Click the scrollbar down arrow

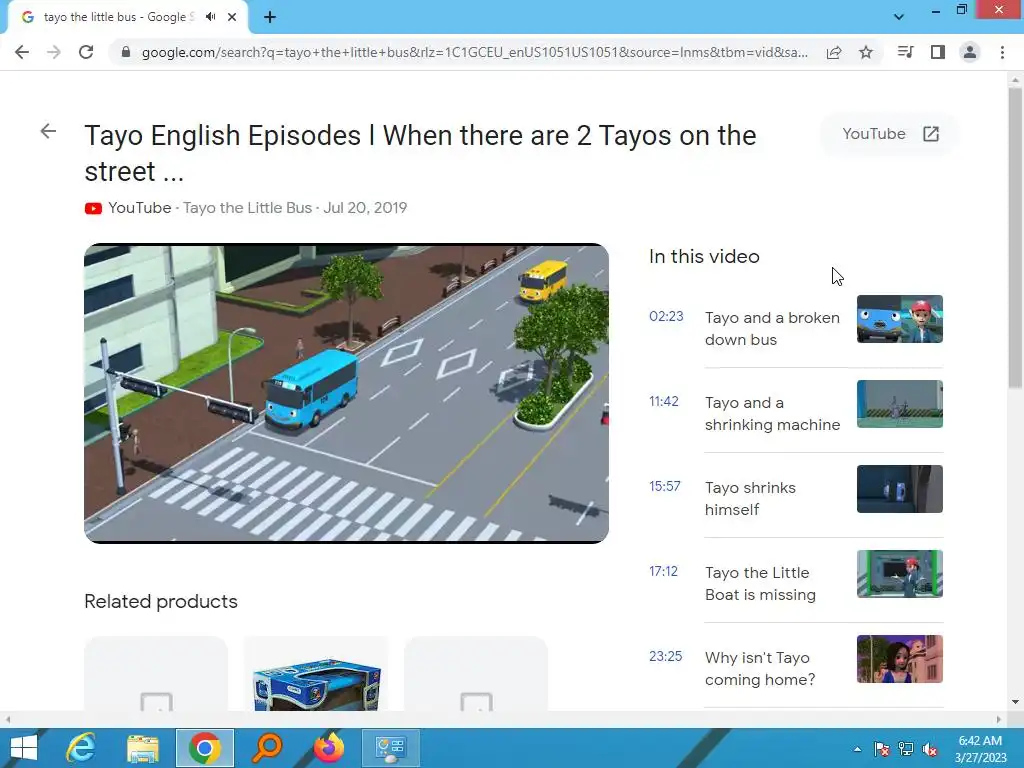click(1015, 702)
